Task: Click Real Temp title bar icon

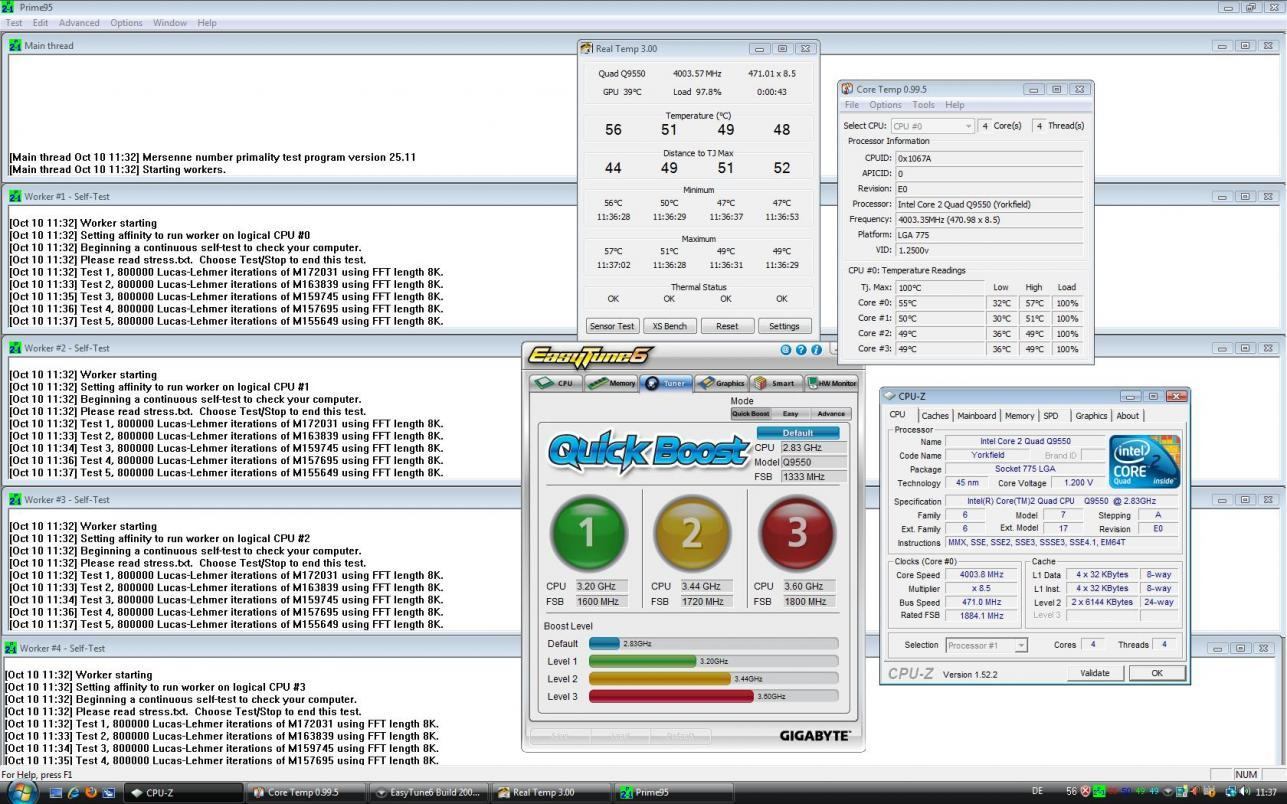Action: [587, 48]
